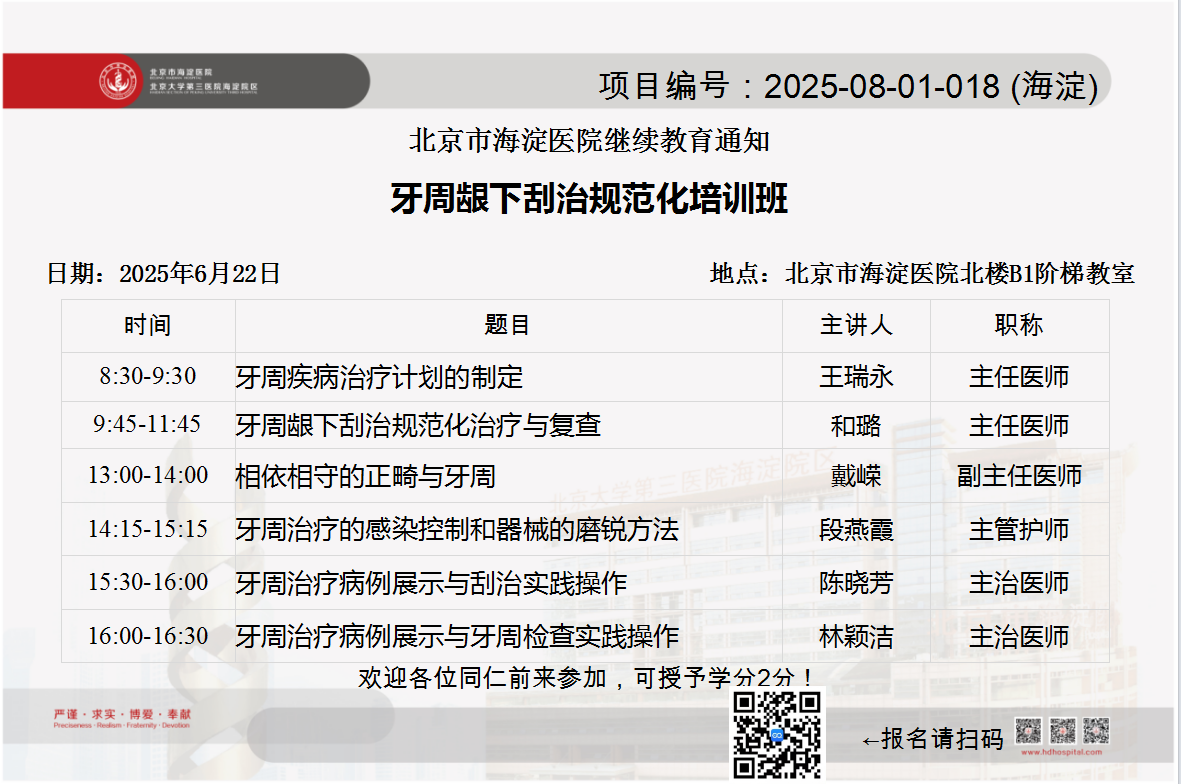This screenshot has height=784, width=1181.
Task: Click the topic "牙周龈下刮治规范化治疗与复查"
Action: (418, 426)
